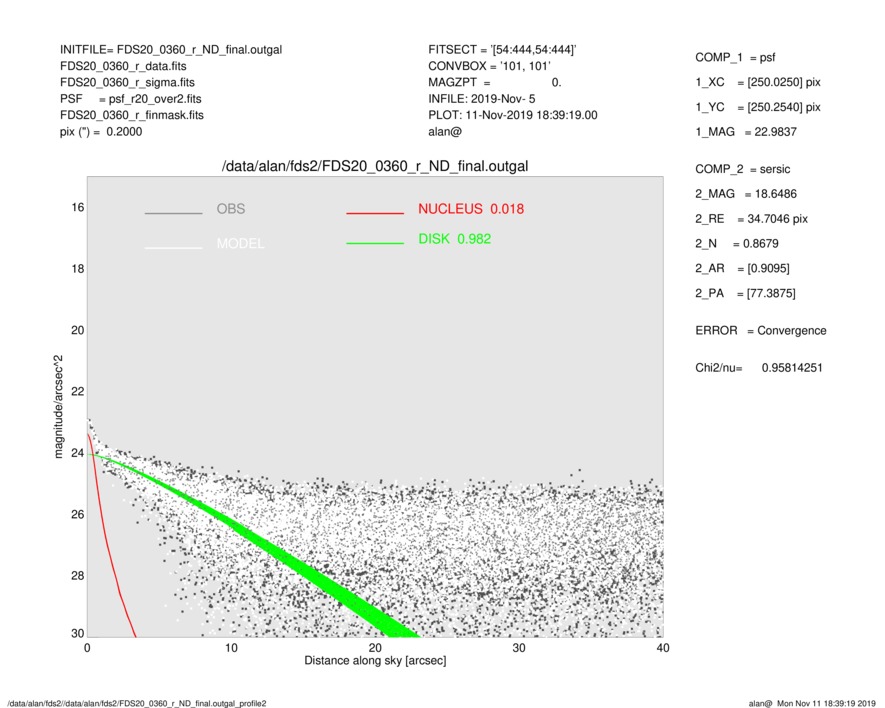
Task: Click the INFILE: 2019-Nov- 5 line
Action: [481, 99]
